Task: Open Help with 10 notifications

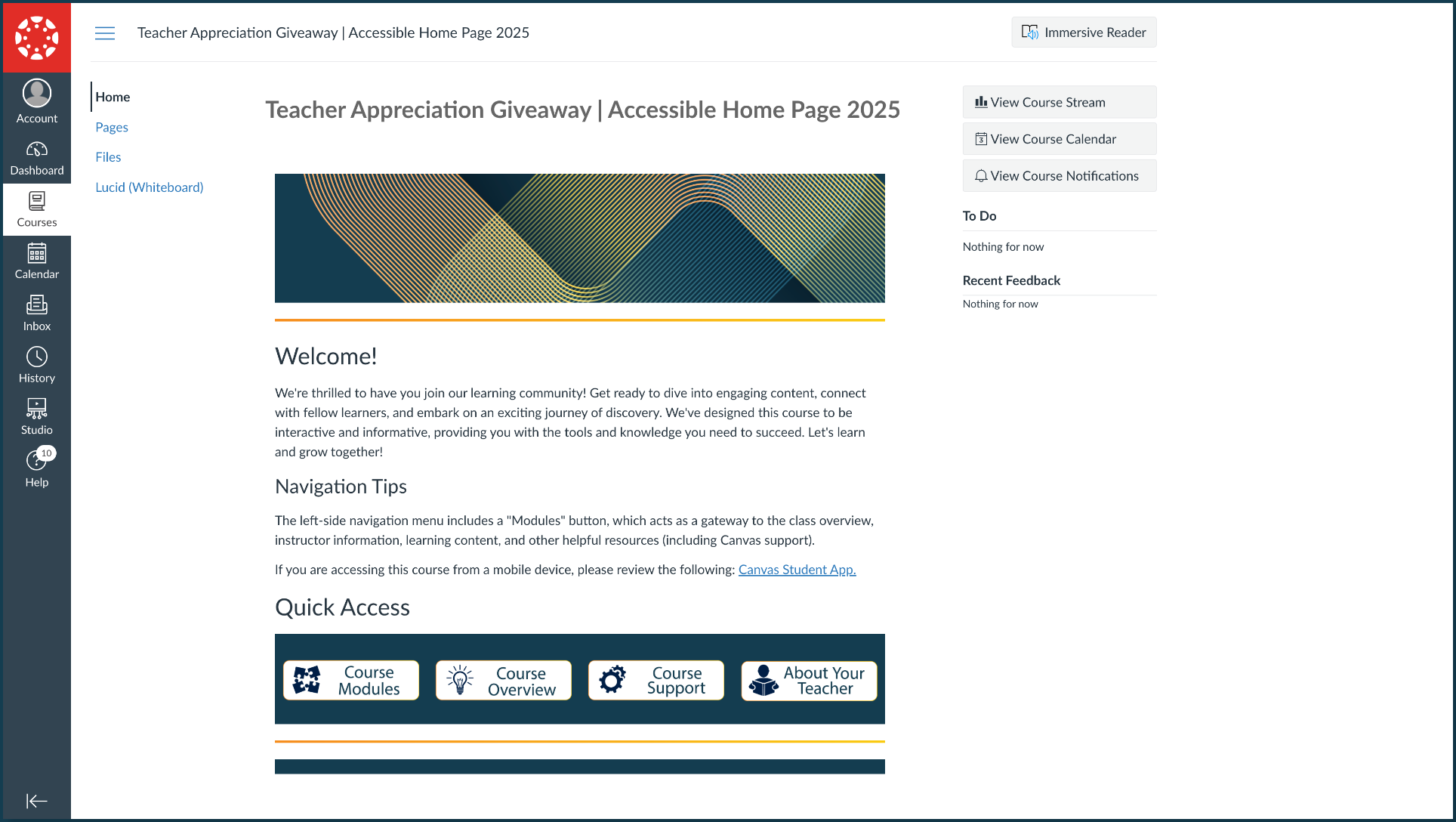Action: point(36,466)
